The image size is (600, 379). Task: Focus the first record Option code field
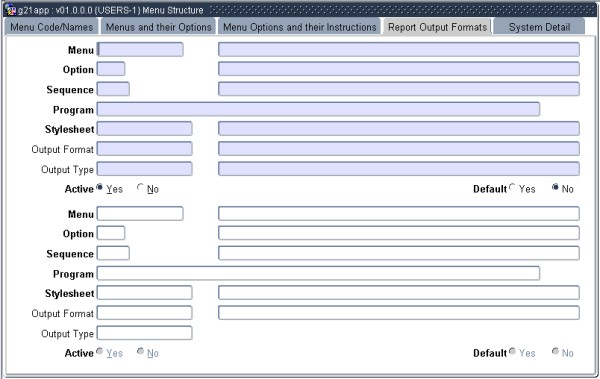[111, 69]
